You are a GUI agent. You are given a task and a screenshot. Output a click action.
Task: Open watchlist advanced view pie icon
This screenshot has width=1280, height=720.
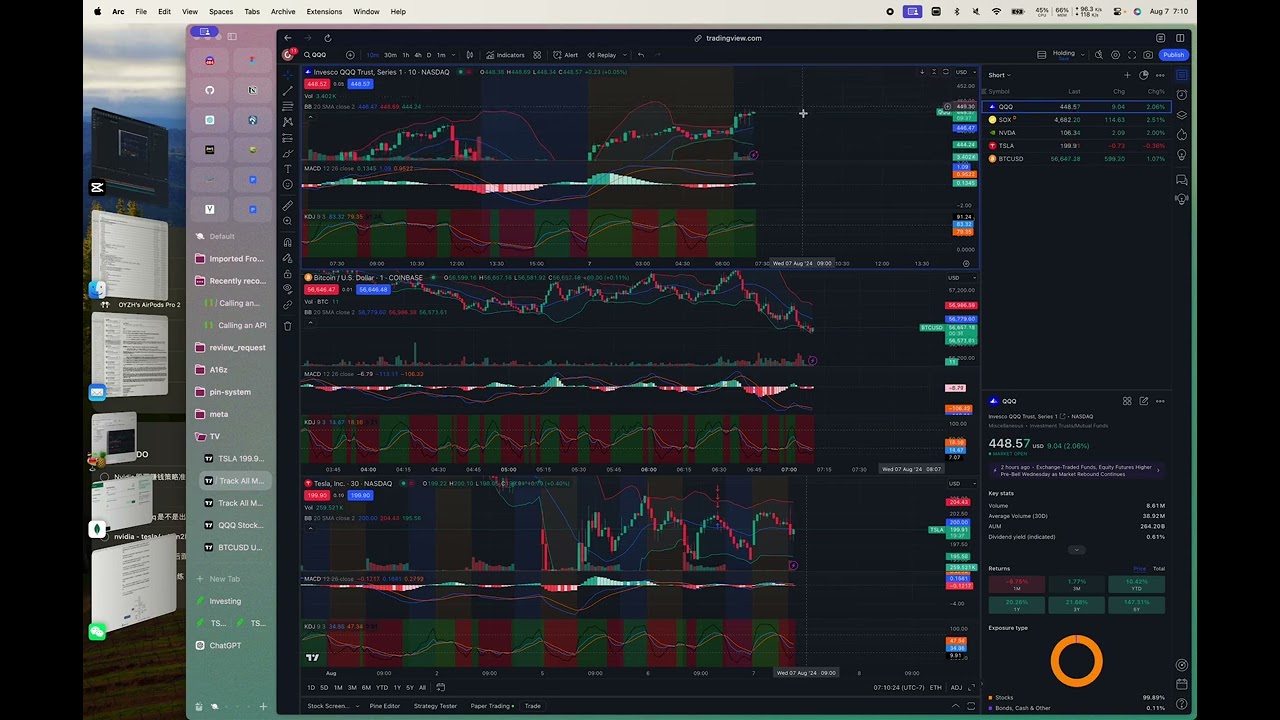1144,75
